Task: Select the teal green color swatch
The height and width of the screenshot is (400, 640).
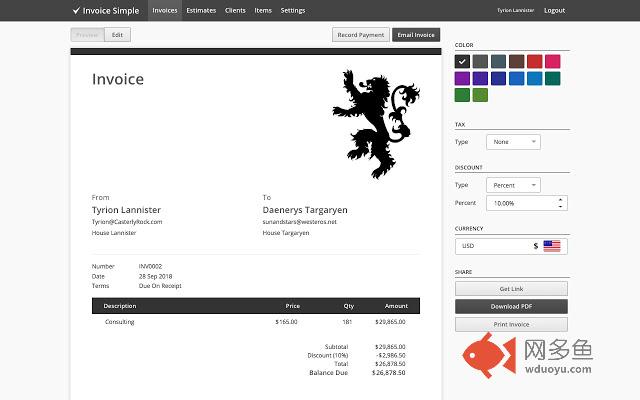Action: pyautogui.click(x=552, y=79)
